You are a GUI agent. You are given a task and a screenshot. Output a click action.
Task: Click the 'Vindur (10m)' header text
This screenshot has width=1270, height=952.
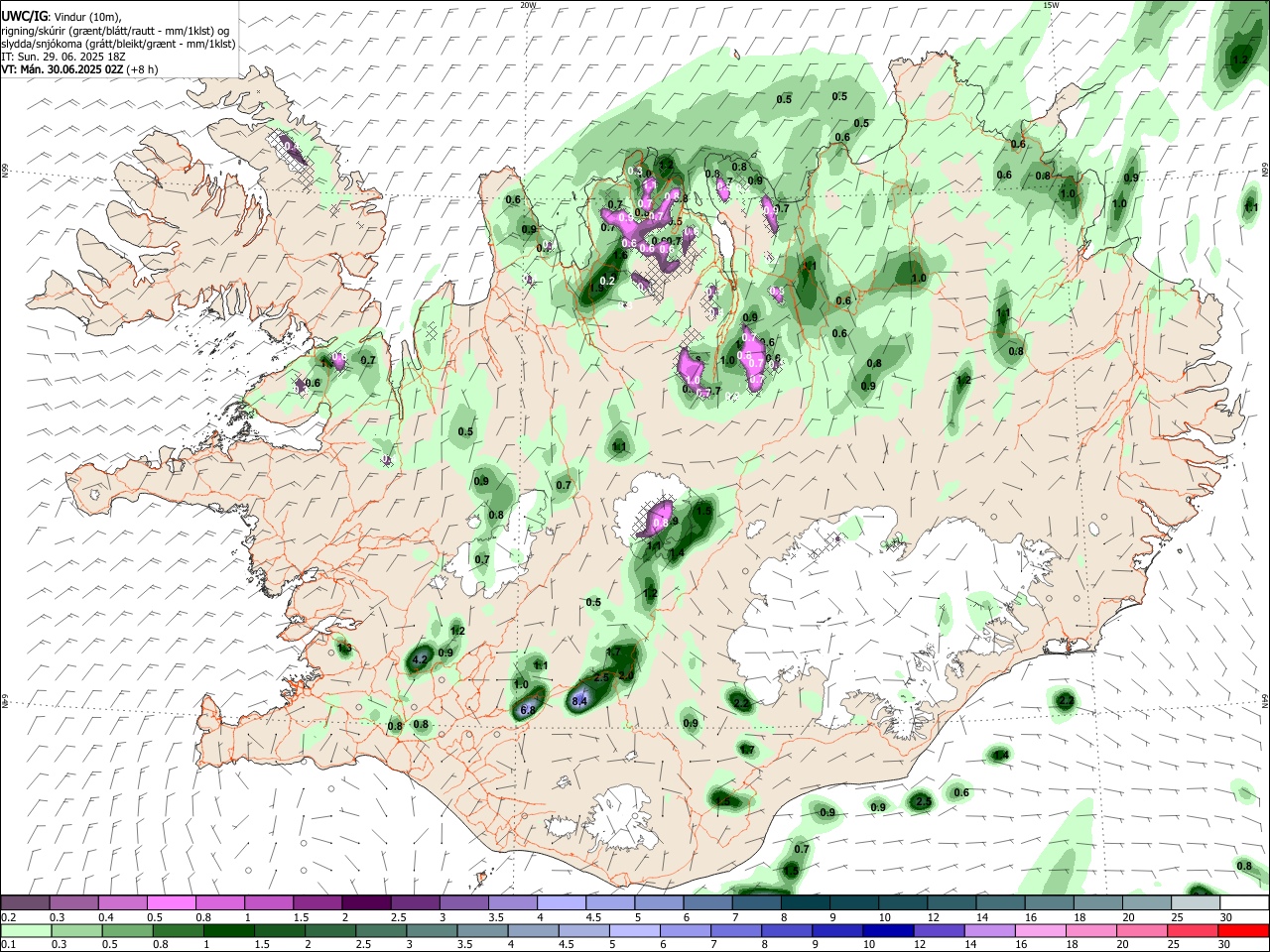[86, 17]
